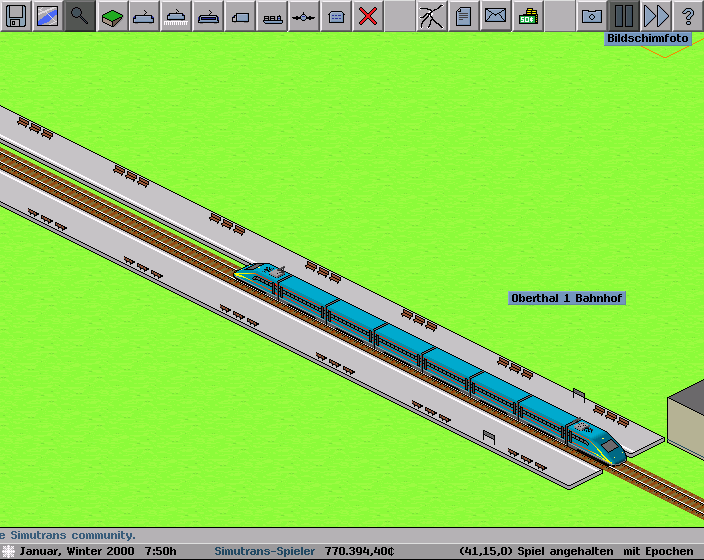Open the line management icon
Image resolution: width=704 pixels, height=560 pixels.
pos(432,15)
